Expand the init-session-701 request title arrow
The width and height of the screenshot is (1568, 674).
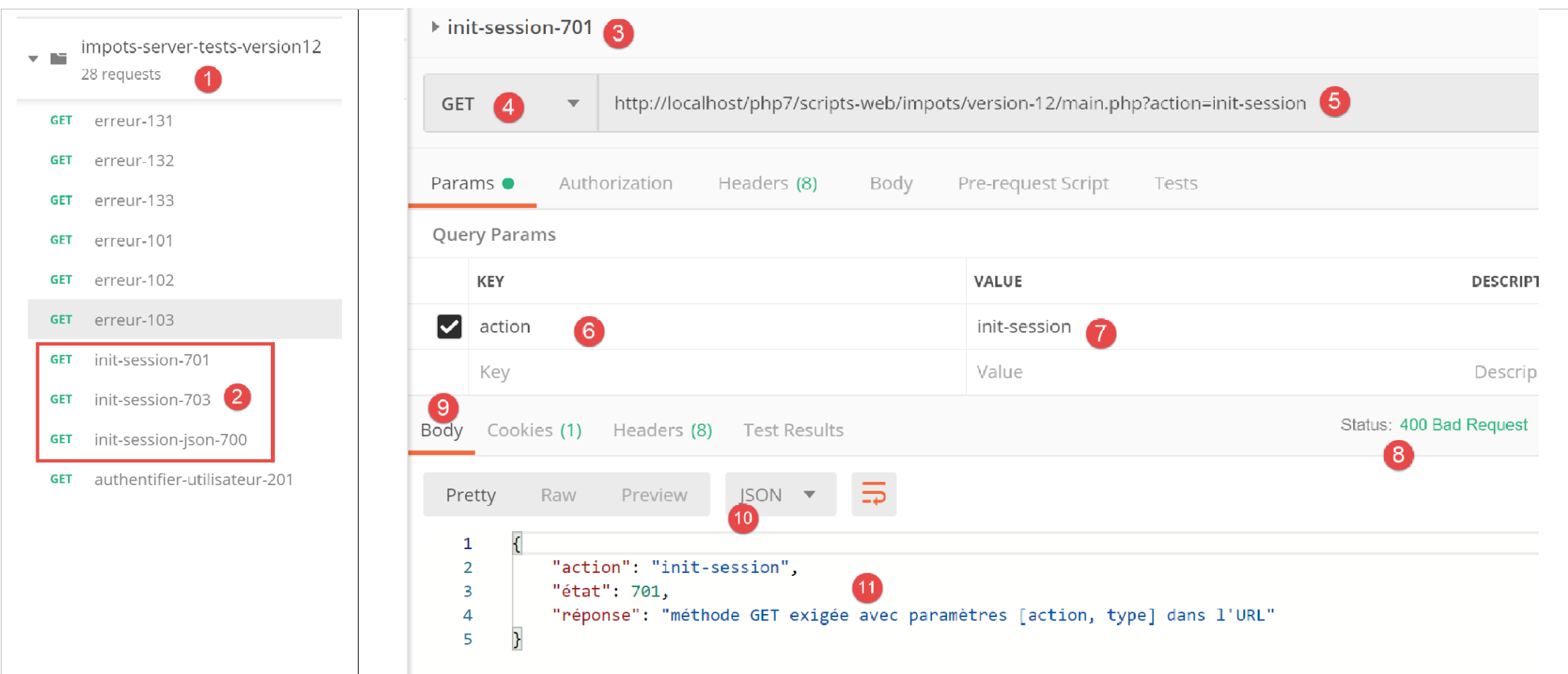[434, 27]
